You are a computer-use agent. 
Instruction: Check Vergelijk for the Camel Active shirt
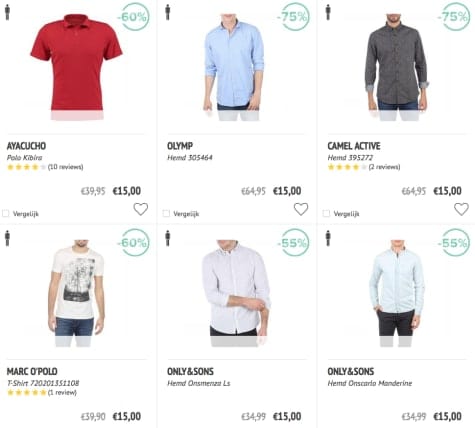pos(326,213)
